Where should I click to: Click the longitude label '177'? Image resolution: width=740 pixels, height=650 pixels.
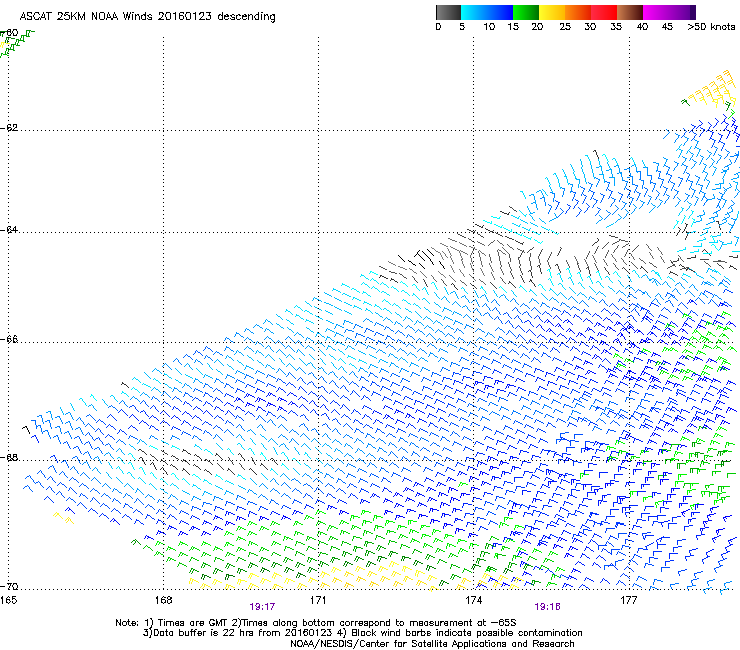[629, 600]
